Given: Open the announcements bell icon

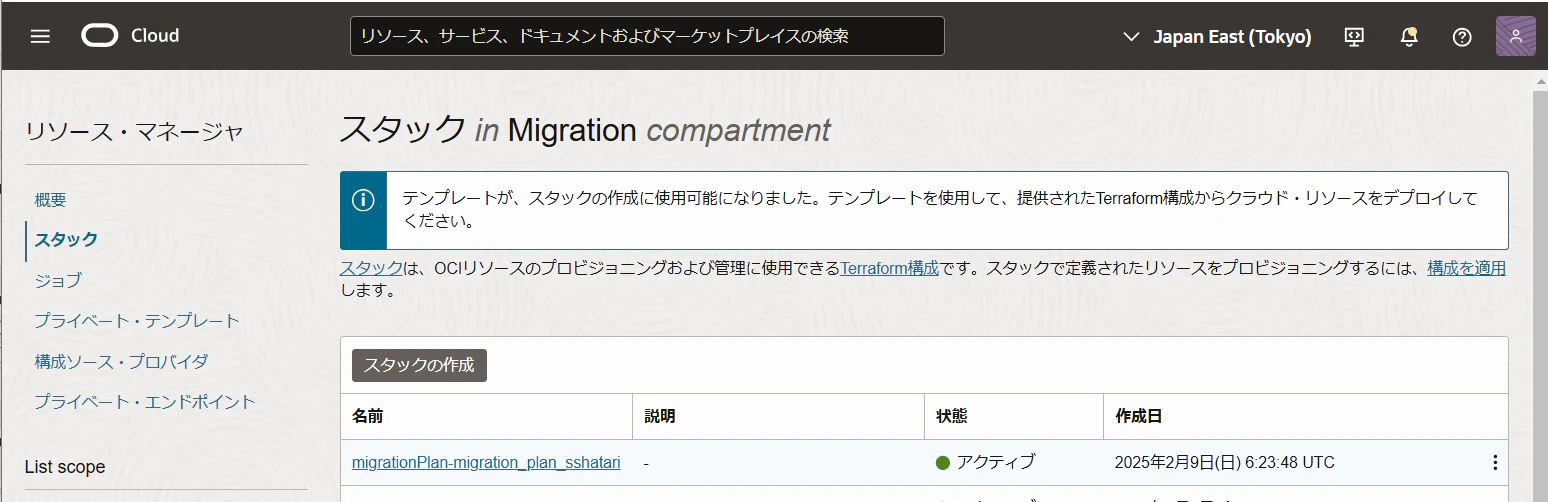Looking at the screenshot, I should [x=1409, y=36].
